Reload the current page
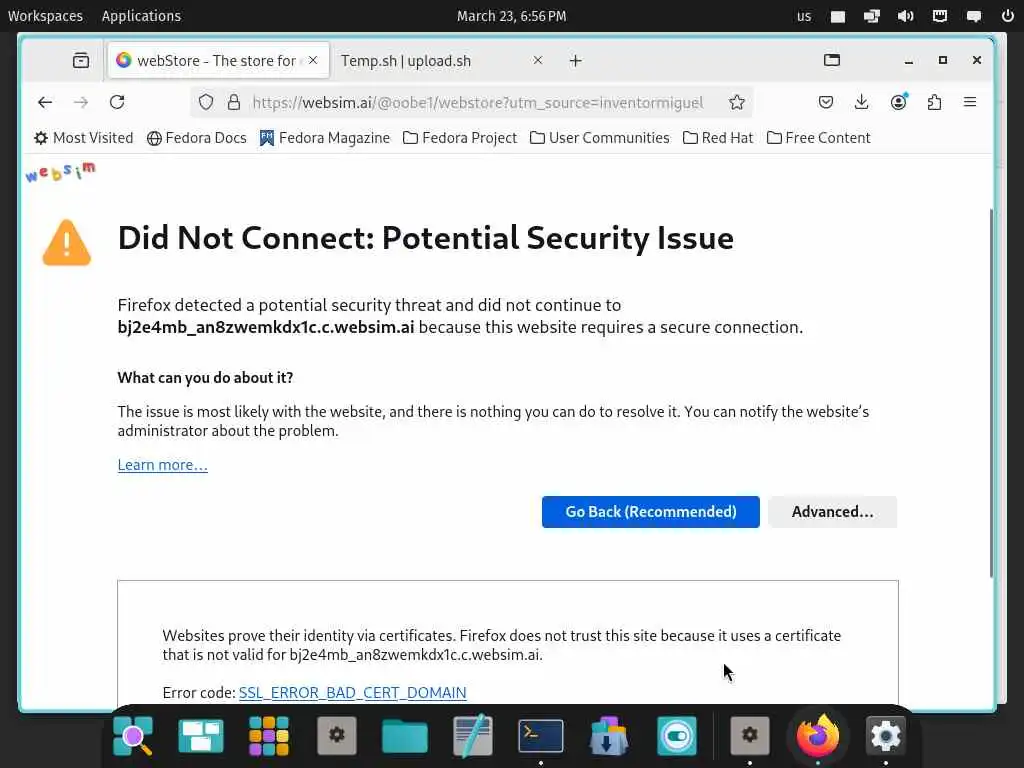The image size is (1024, 768). pos(117,102)
